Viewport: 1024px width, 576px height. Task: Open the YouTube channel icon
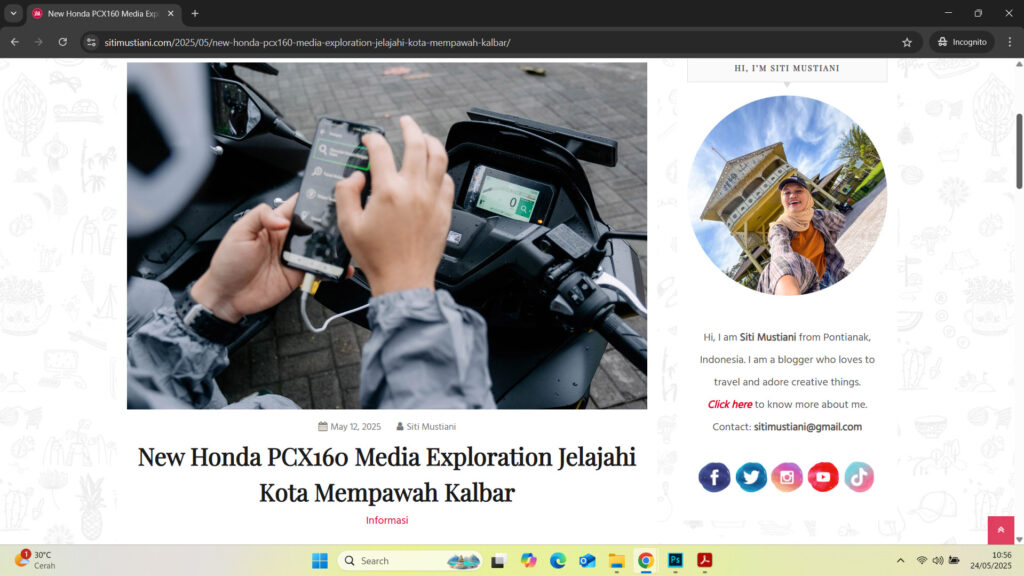pyautogui.click(x=823, y=477)
